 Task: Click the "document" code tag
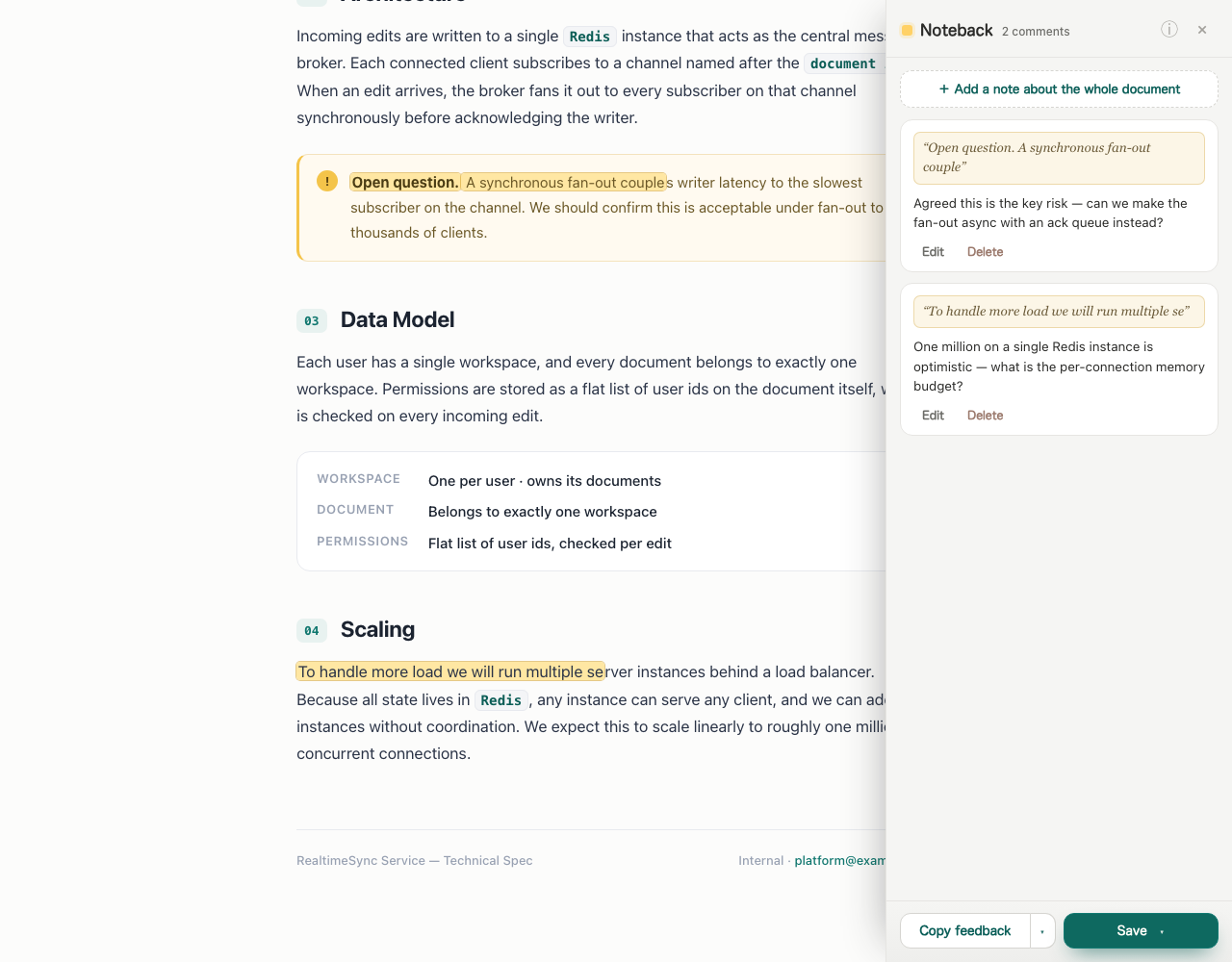pyautogui.click(x=843, y=63)
